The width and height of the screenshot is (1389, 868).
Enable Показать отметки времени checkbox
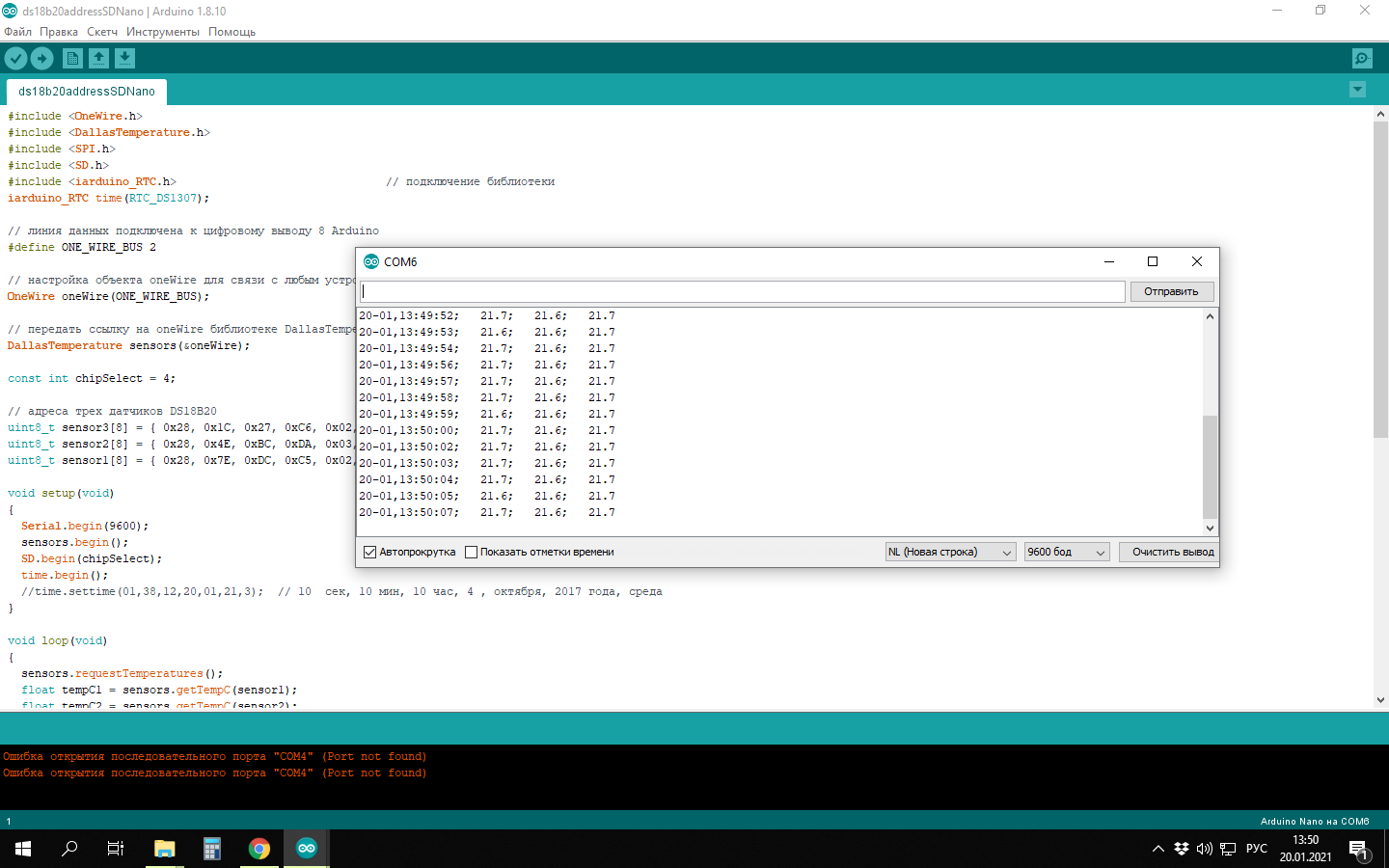pos(471,552)
